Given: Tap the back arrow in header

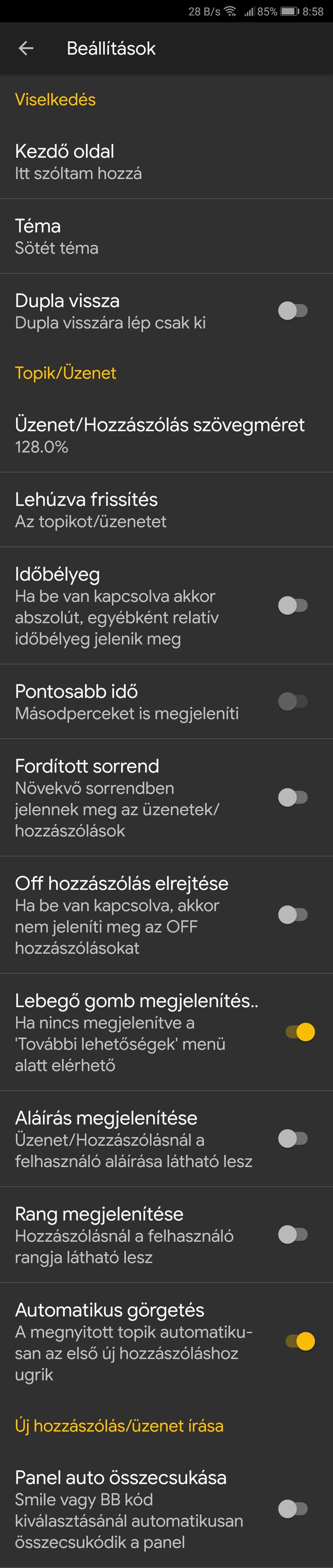Looking at the screenshot, I should 26,48.
